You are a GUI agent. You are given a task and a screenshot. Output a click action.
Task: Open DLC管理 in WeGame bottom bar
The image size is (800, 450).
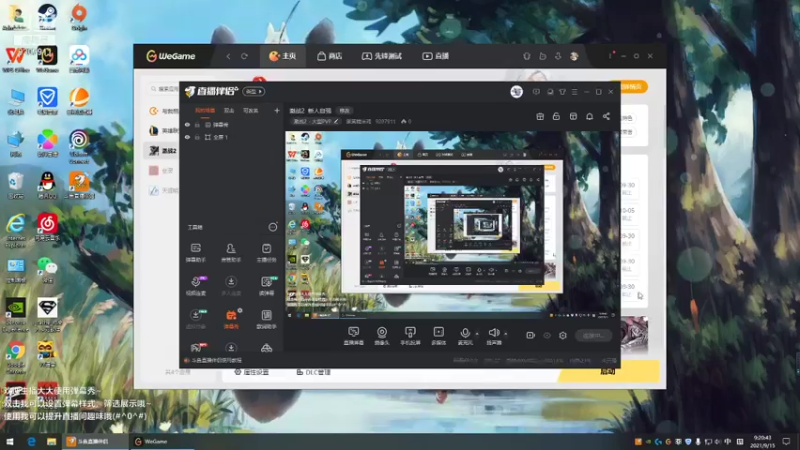coord(313,372)
